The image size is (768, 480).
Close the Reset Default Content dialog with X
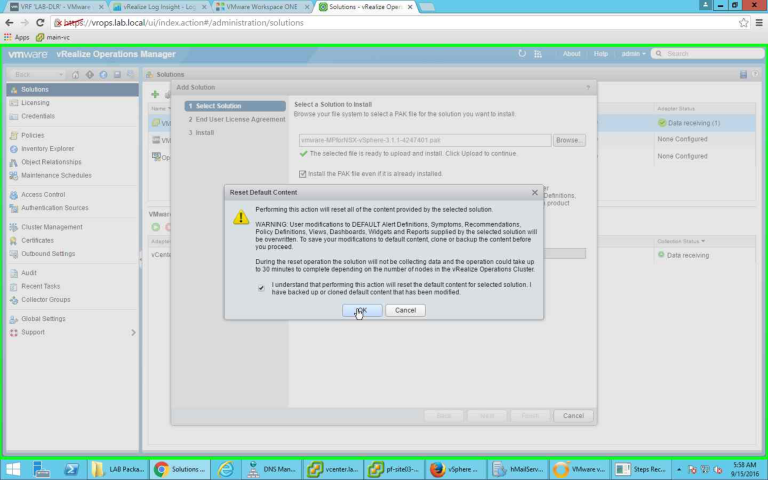tap(535, 192)
